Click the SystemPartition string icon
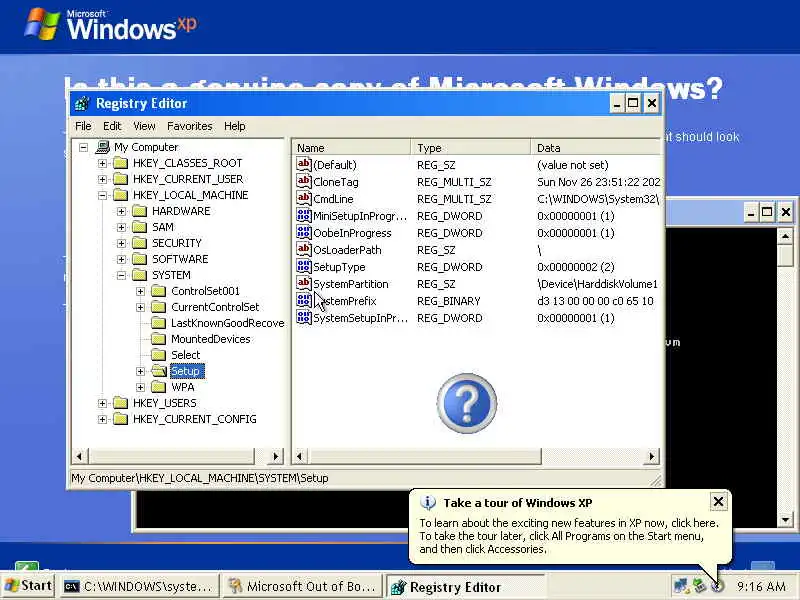 coord(304,283)
